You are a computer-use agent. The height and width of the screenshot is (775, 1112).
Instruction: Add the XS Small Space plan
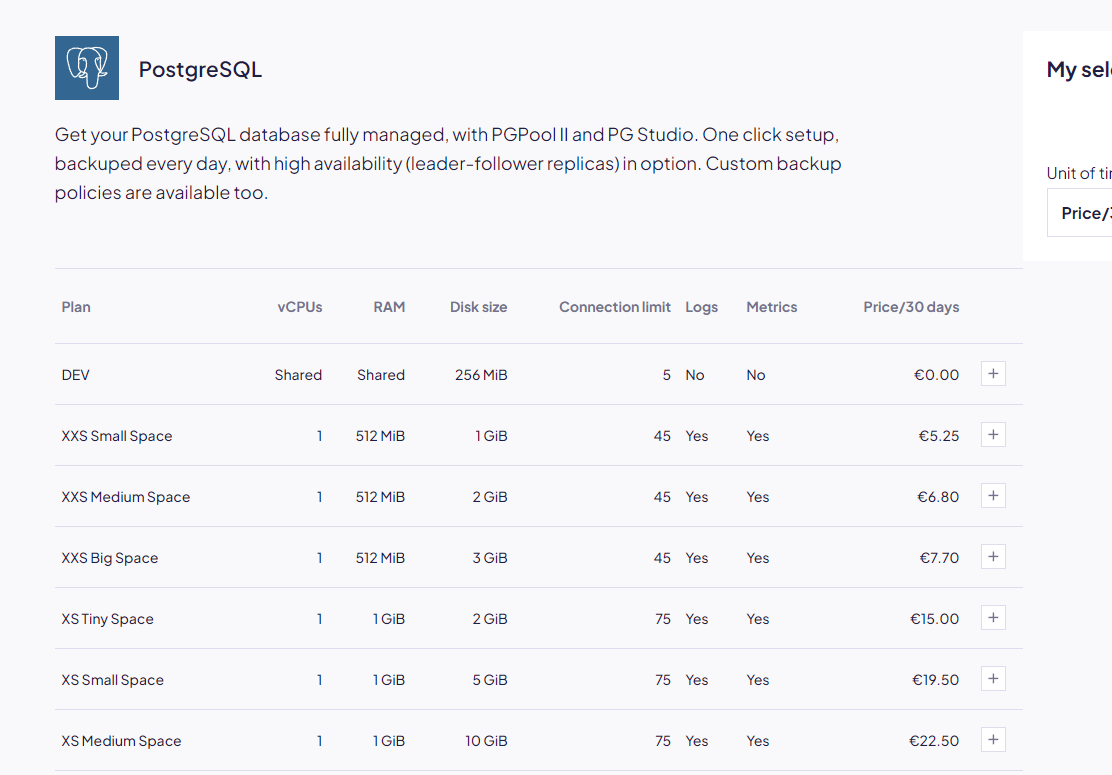click(x=993, y=679)
